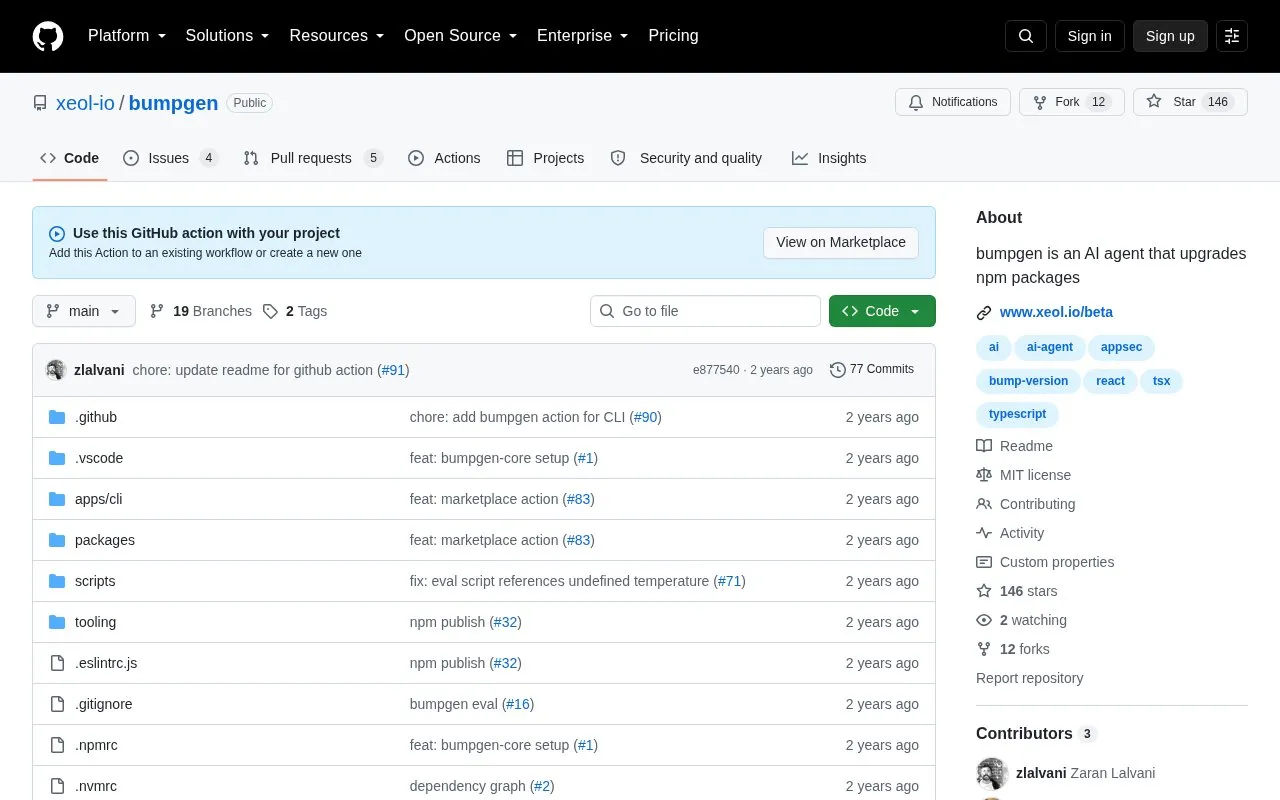This screenshot has height=800, width=1280.
Task: Open the 77 Commits history
Action: 872,370
